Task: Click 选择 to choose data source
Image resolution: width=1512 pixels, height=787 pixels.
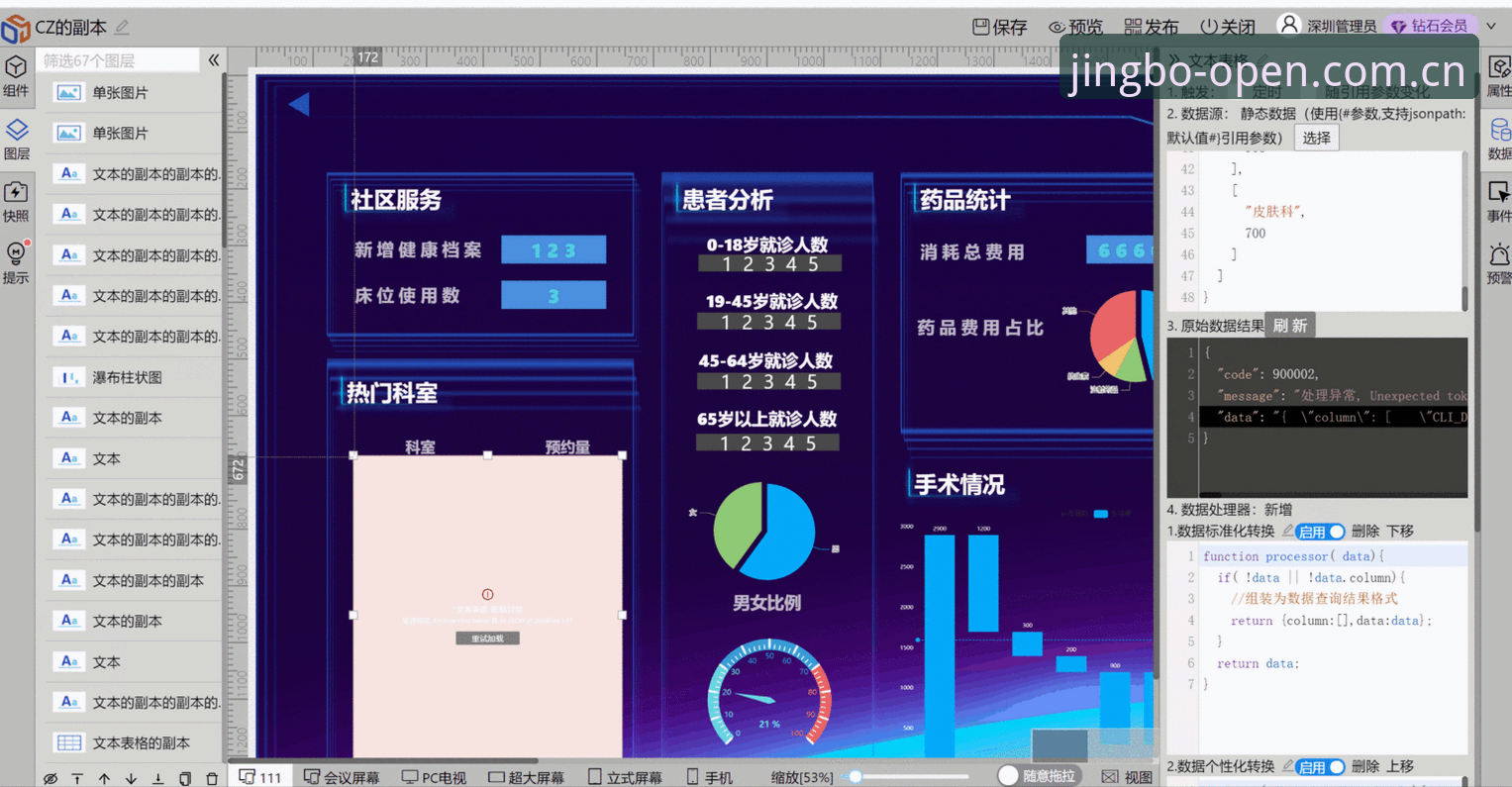Action: pos(1317,138)
